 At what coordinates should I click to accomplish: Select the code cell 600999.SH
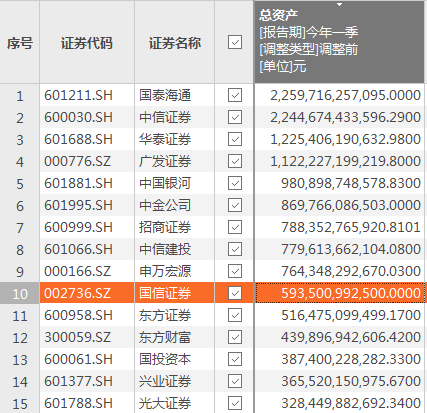pos(87,227)
